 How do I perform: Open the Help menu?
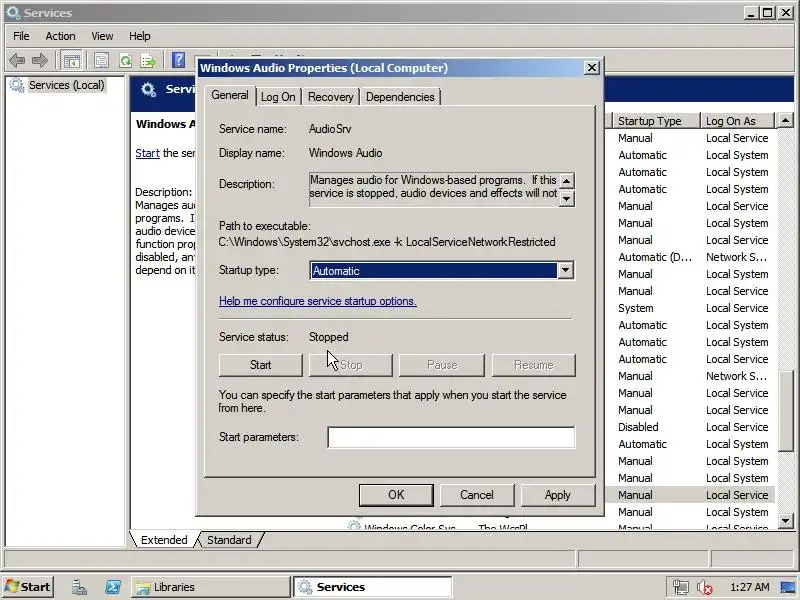point(139,36)
